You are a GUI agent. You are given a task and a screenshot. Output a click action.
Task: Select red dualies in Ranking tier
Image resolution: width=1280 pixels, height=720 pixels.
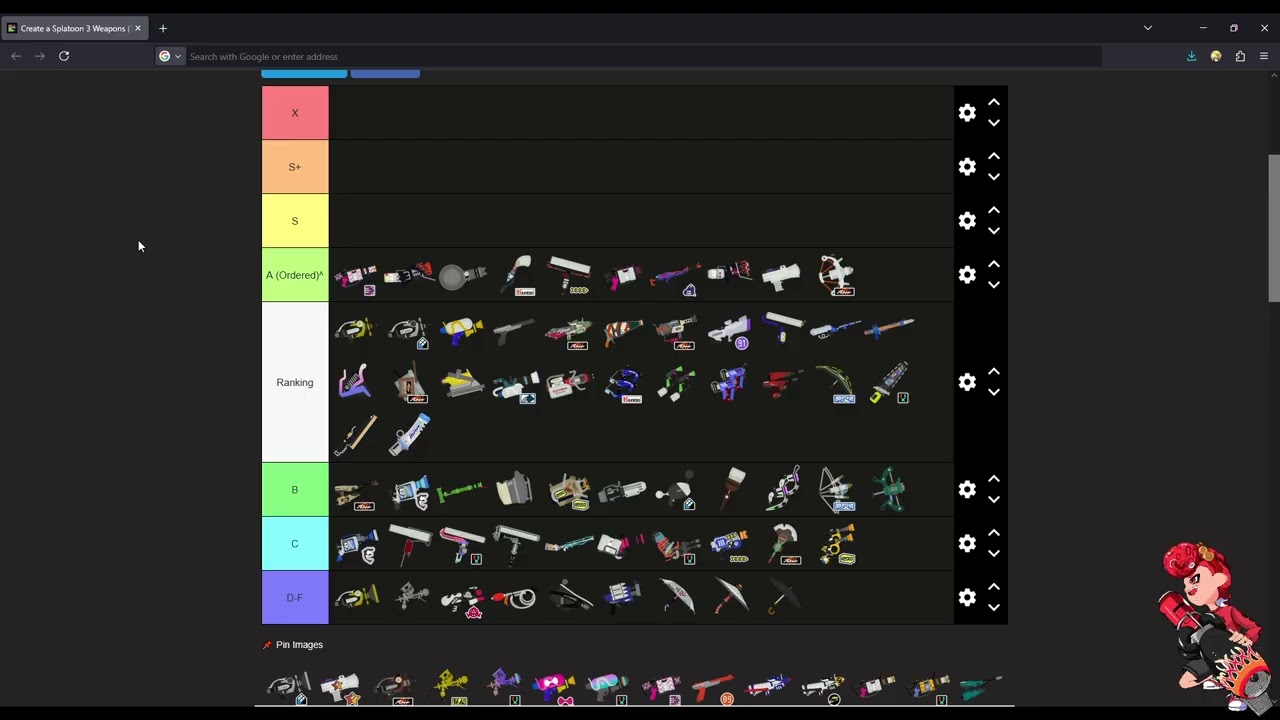782,382
